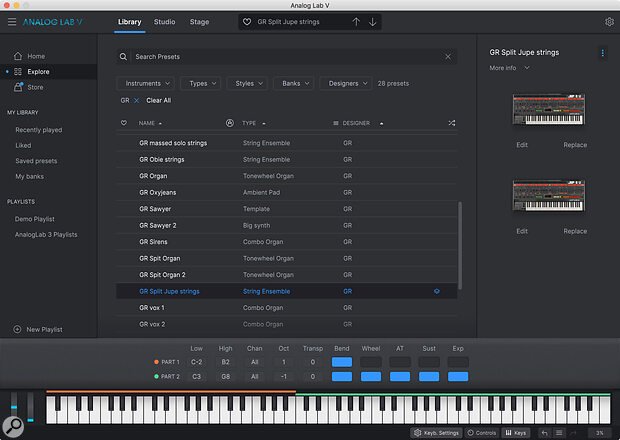Sort presets by TYPE column

[253, 123]
